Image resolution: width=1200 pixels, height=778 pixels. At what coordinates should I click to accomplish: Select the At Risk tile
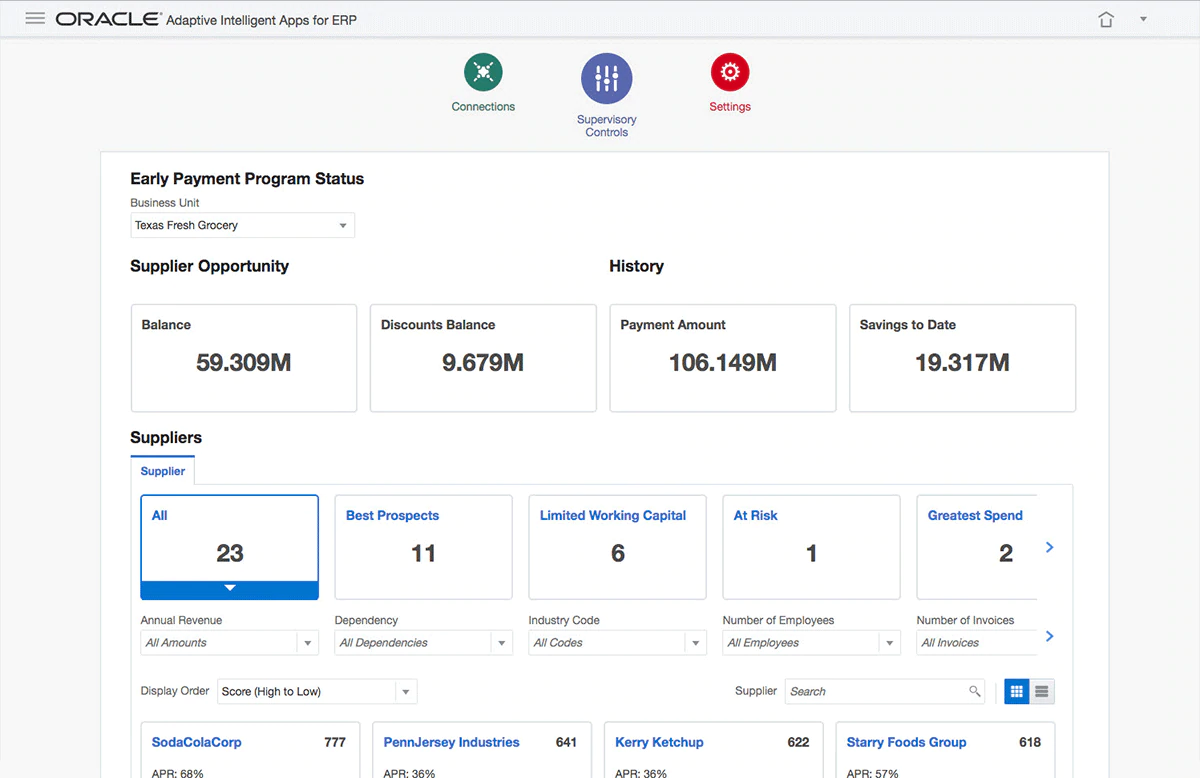coord(811,546)
